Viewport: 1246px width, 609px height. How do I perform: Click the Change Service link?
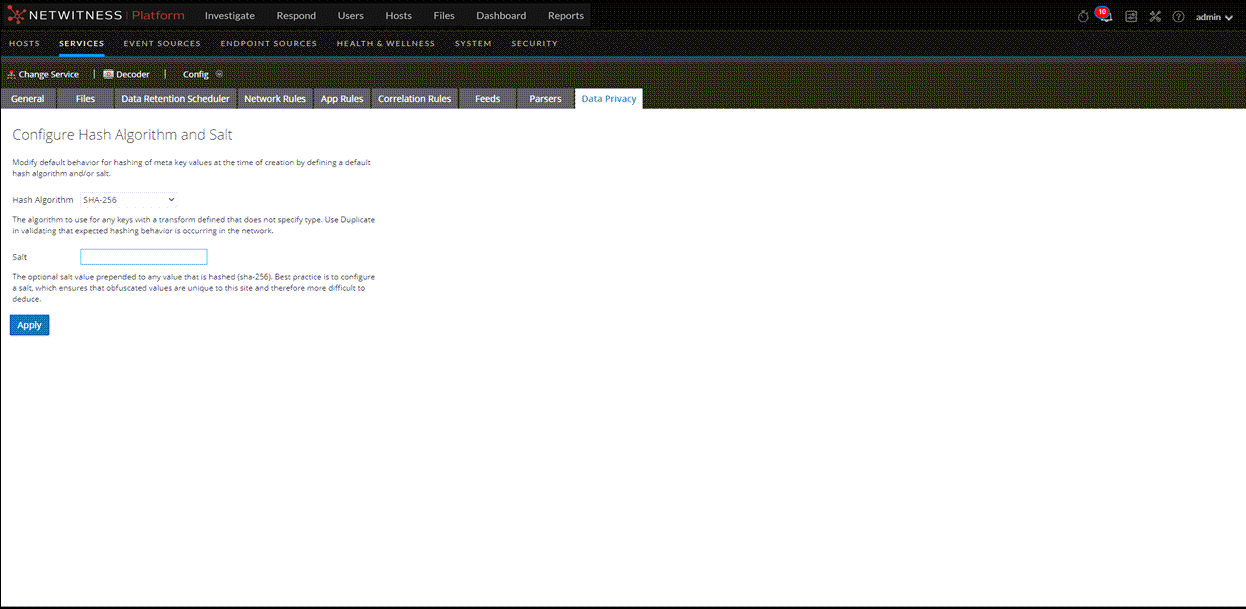coord(49,74)
